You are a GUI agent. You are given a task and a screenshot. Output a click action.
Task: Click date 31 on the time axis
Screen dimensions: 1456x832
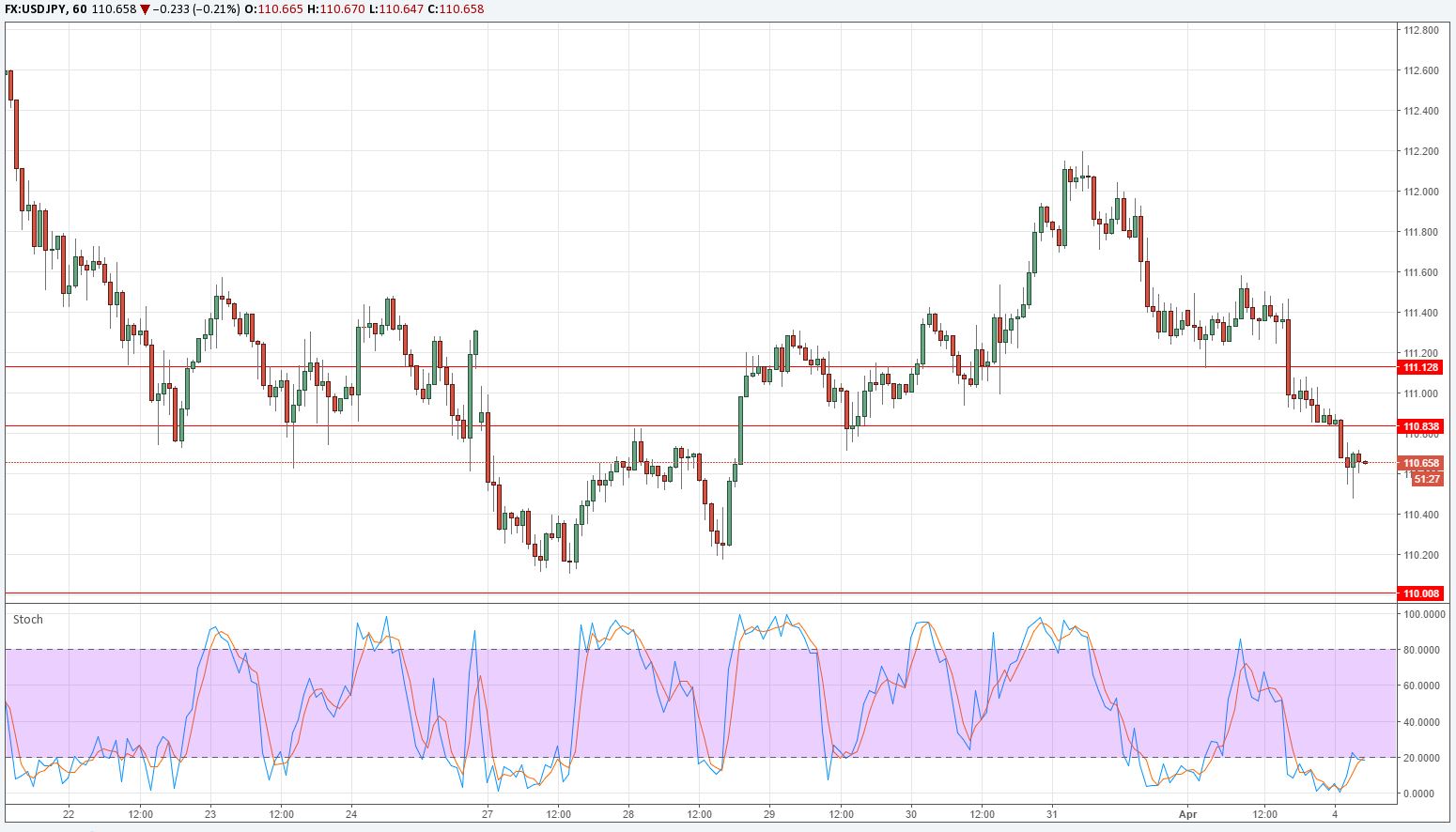[1053, 814]
